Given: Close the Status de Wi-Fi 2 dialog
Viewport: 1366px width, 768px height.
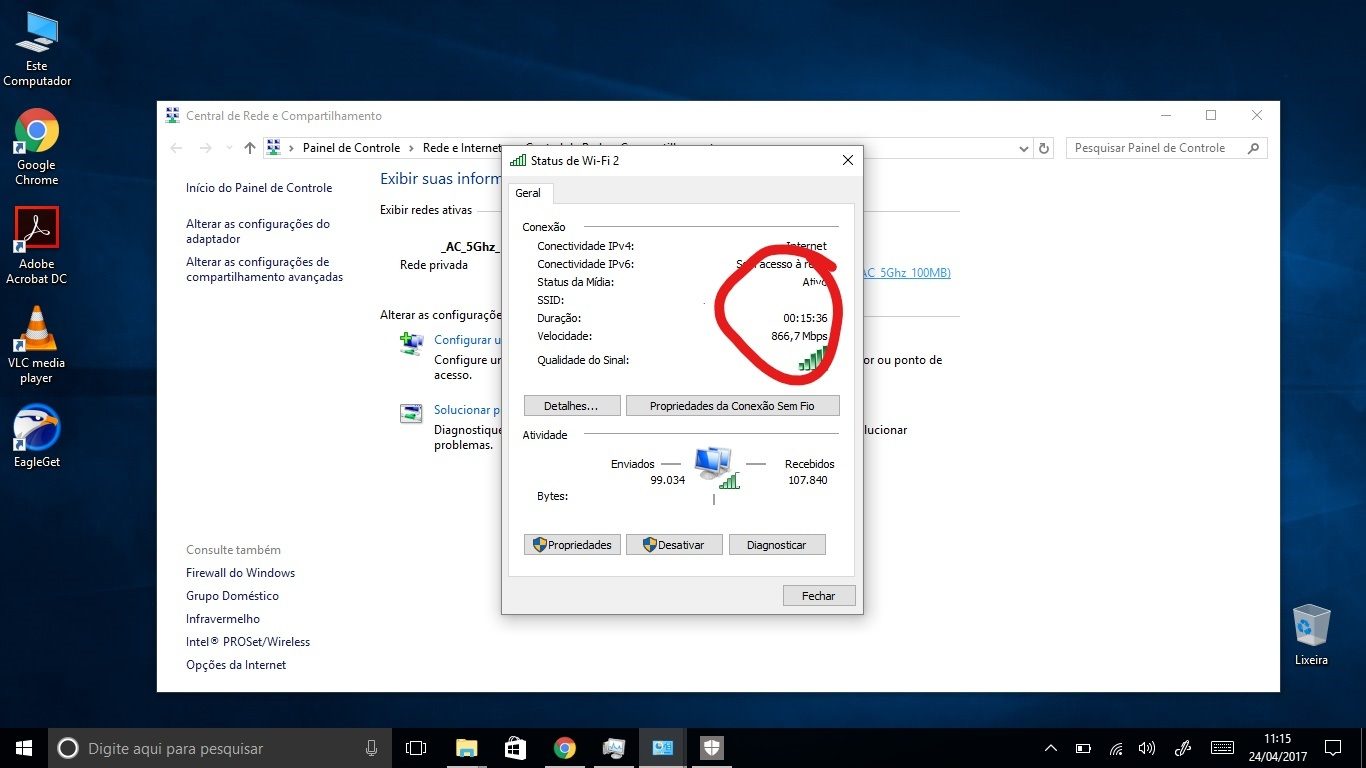Looking at the screenshot, I should pos(847,160).
